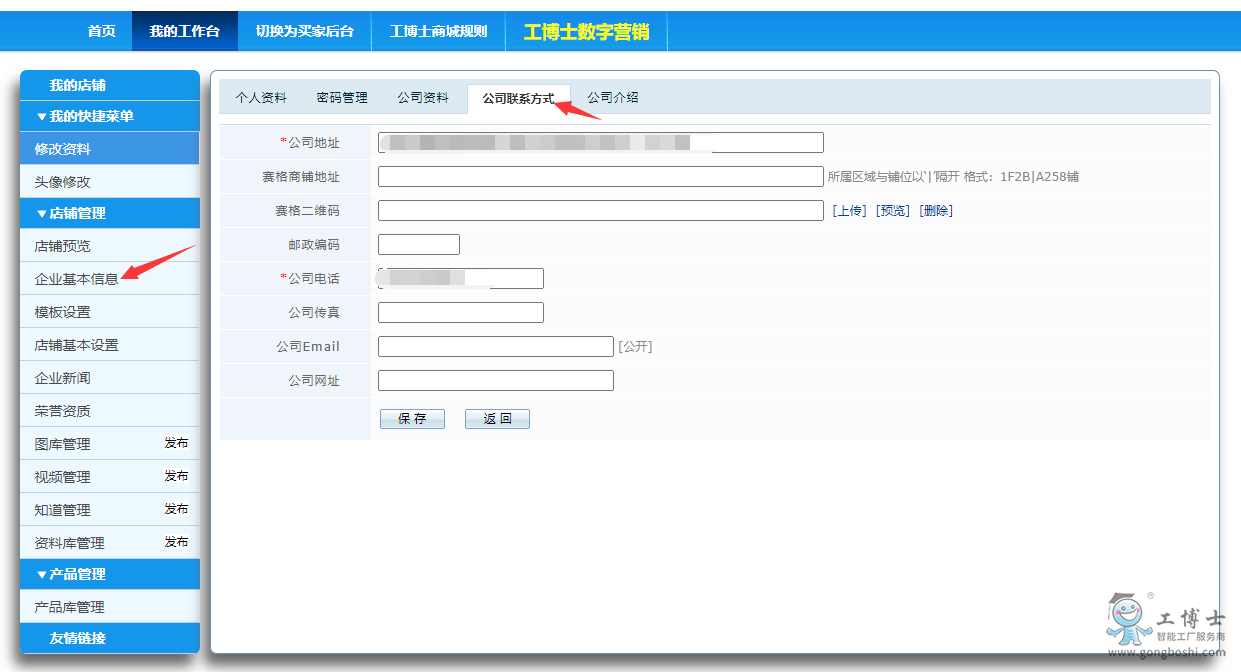The image size is (1241, 672).
Task: Collapse the 店铺管理 section
Action: pyautogui.click(x=71, y=213)
